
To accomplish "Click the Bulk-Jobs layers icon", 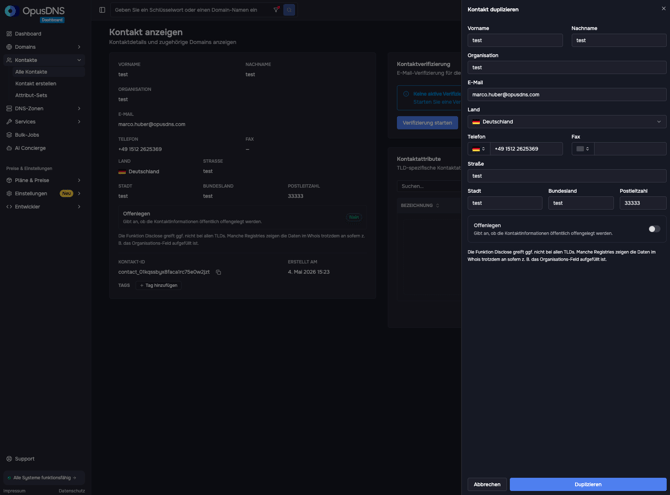I will 9,135.
